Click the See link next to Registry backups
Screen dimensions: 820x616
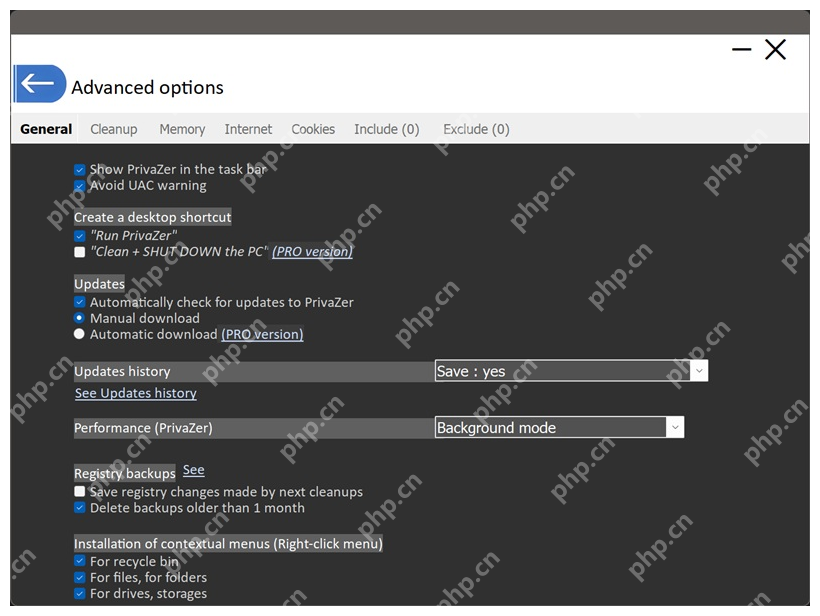tap(193, 470)
